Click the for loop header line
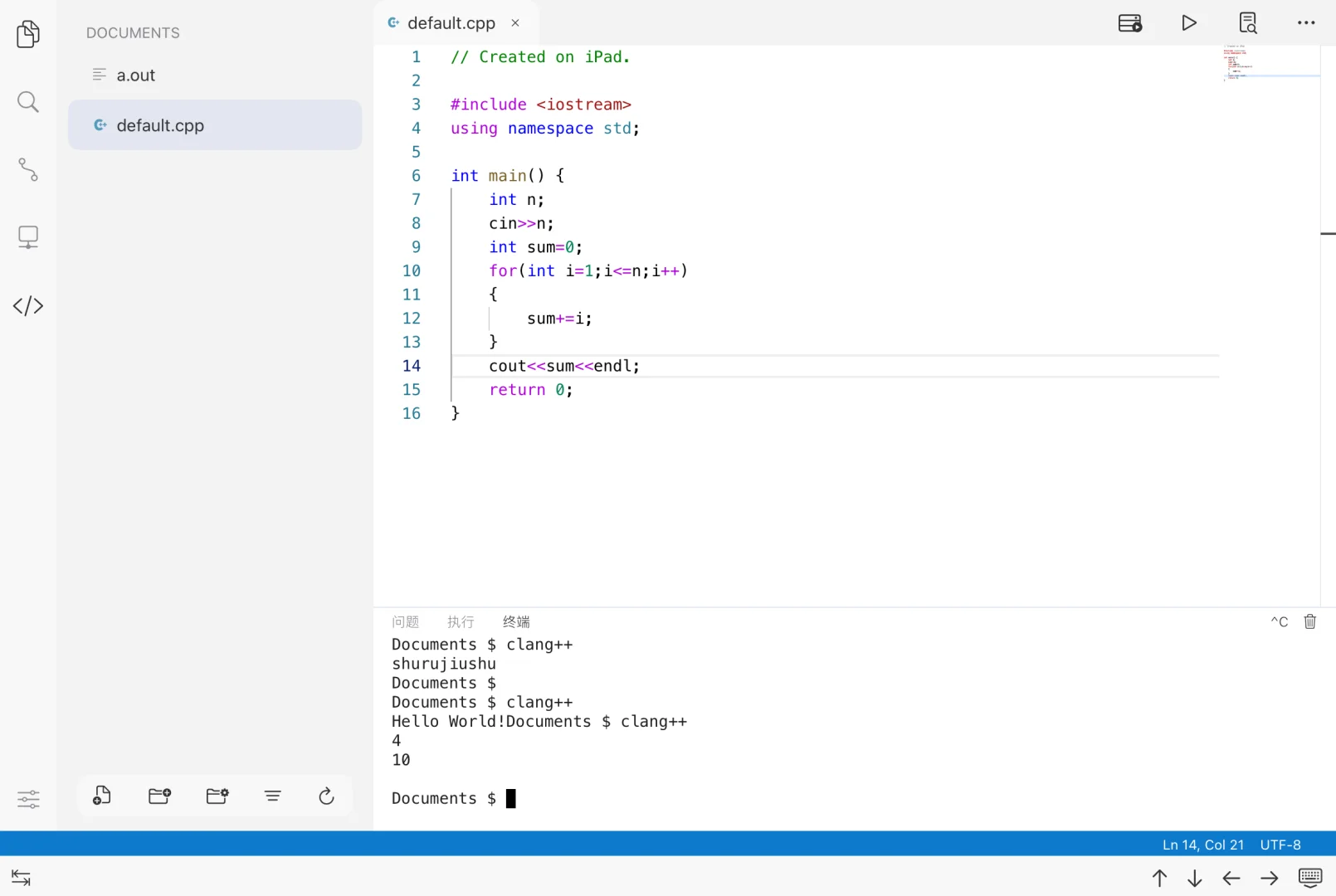This screenshot has height=896, width=1336. click(x=588, y=271)
